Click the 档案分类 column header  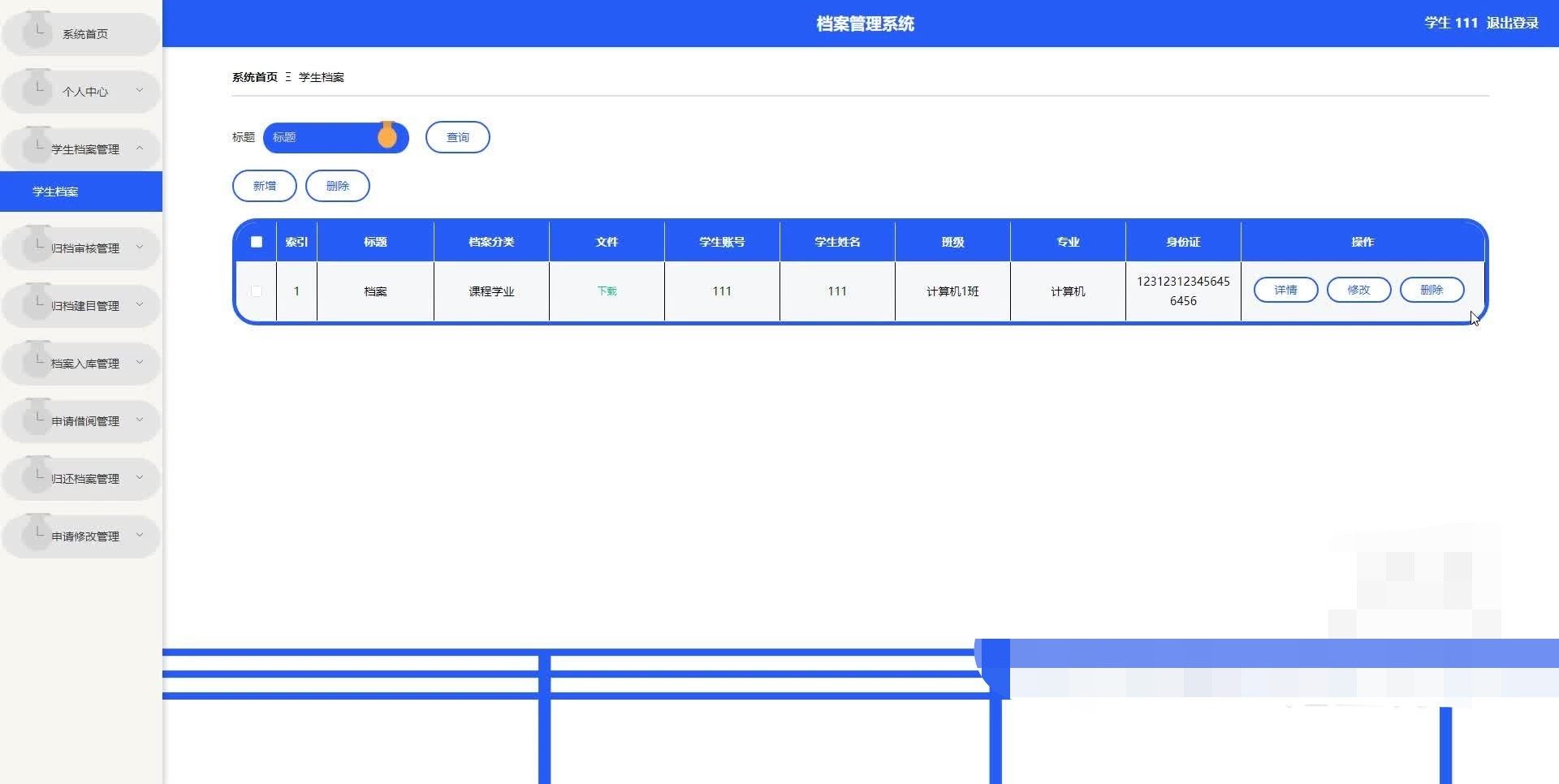pyautogui.click(x=491, y=242)
